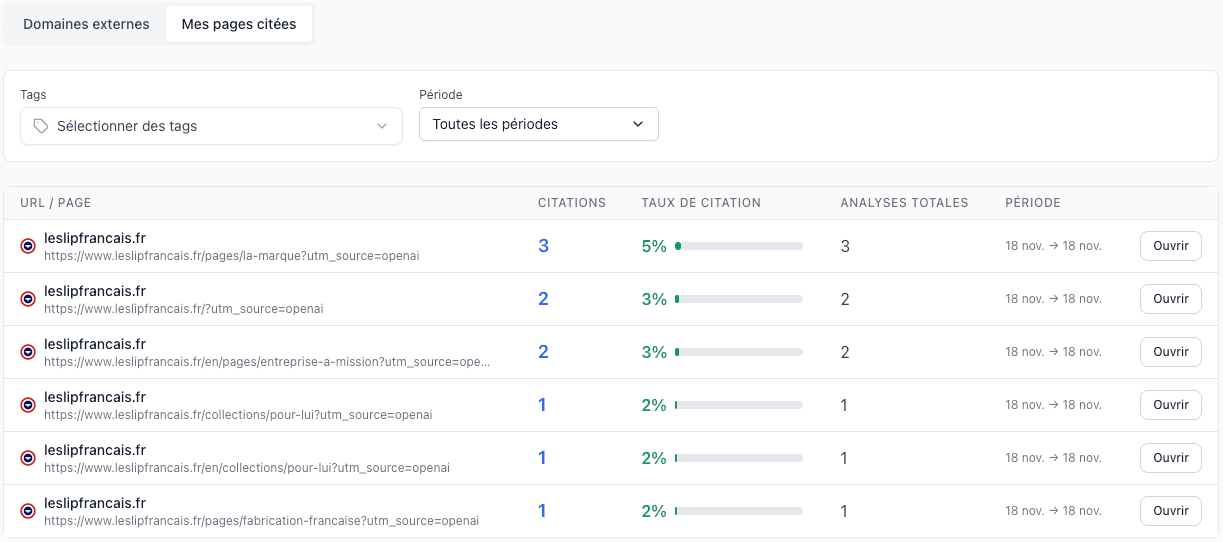Open the Sélectionner des tags dropdown

coord(211,126)
